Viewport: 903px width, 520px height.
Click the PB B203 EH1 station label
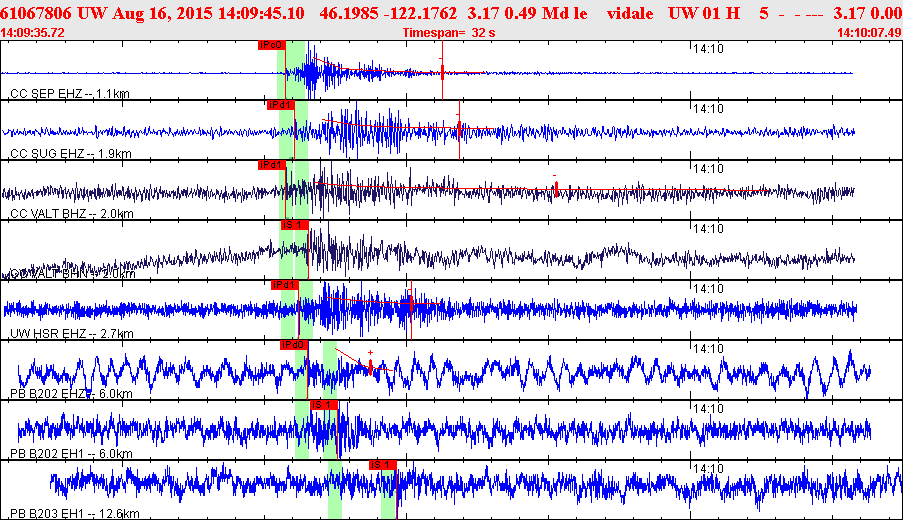pyautogui.click(x=72, y=514)
